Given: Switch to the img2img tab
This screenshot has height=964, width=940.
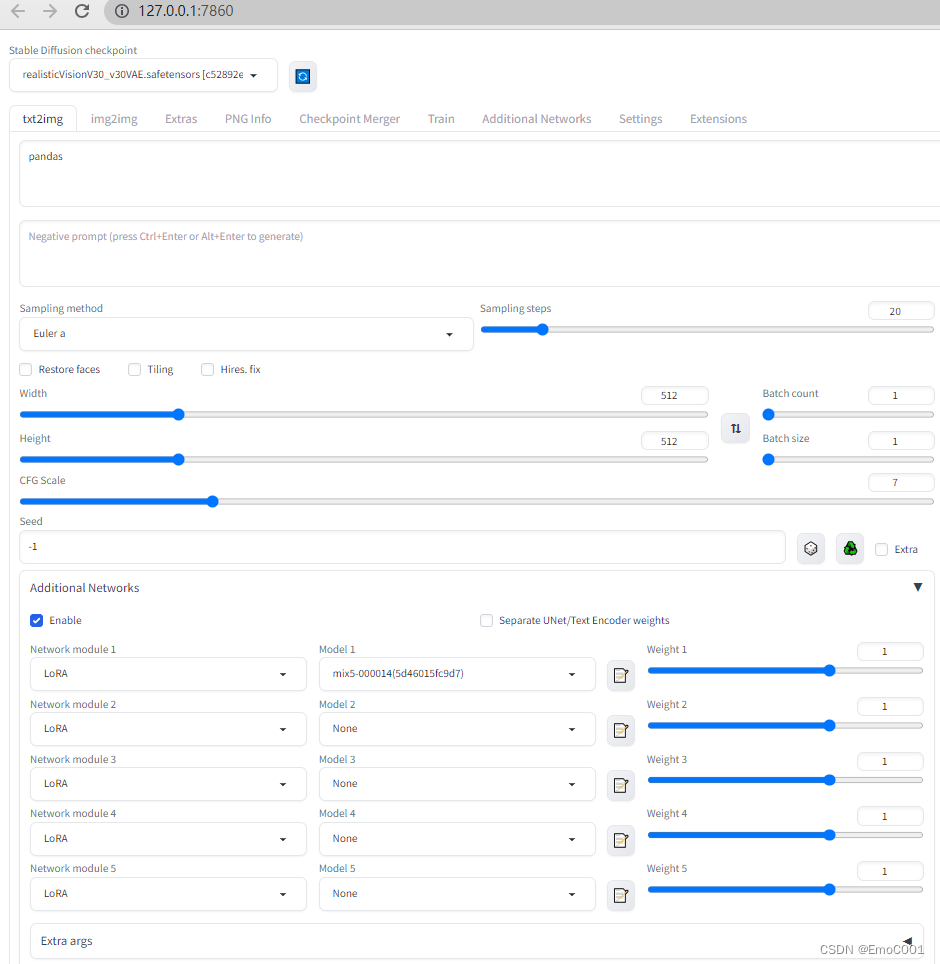Looking at the screenshot, I should coord(113,118).
